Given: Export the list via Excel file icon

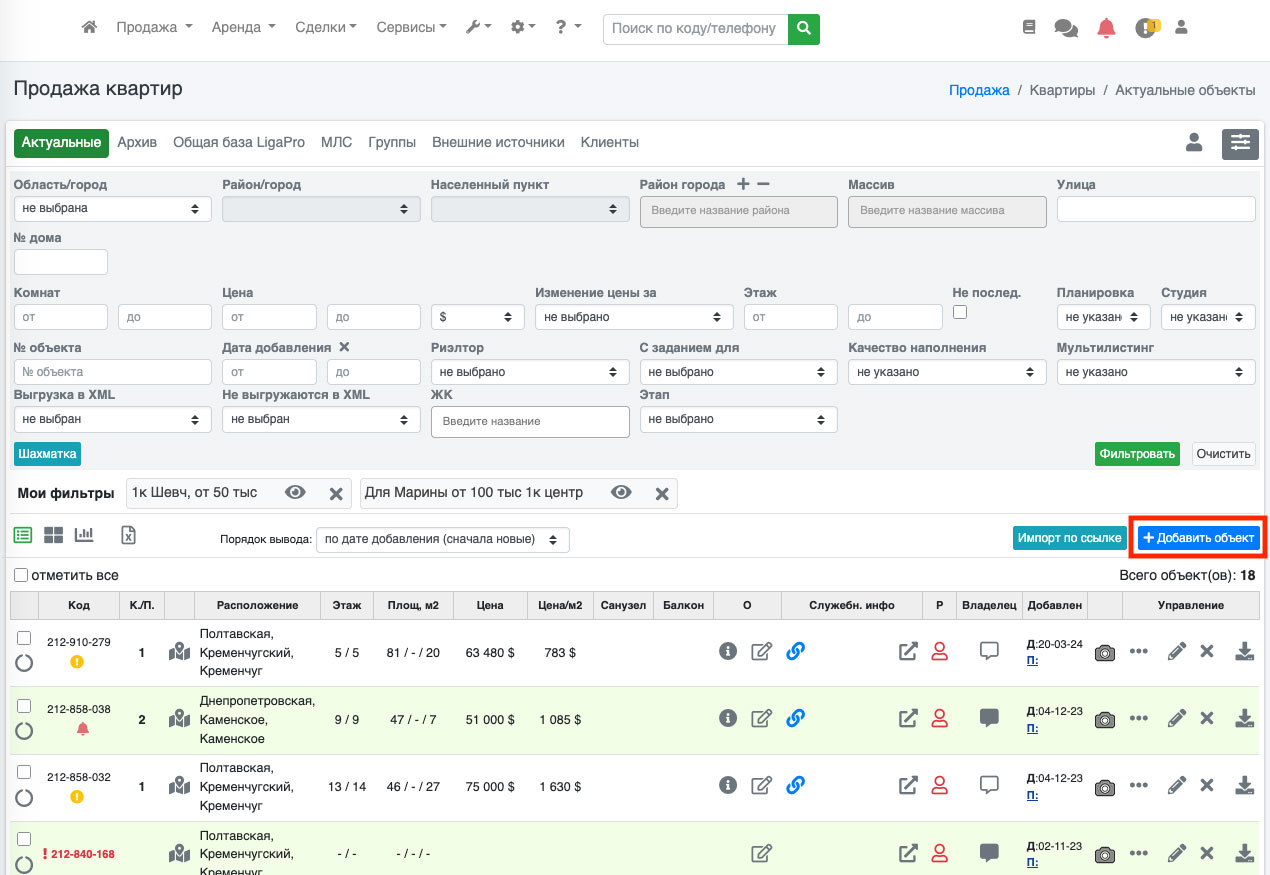Looking at the screenshot, I should pyautogui.click(x=128, y=535).
